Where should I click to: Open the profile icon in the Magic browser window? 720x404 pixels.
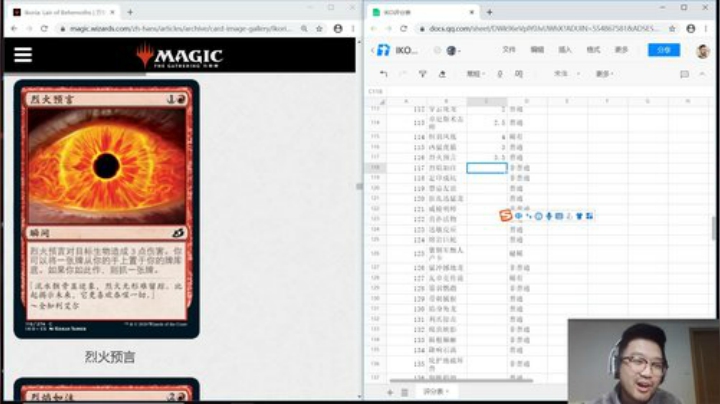point(338,28)
